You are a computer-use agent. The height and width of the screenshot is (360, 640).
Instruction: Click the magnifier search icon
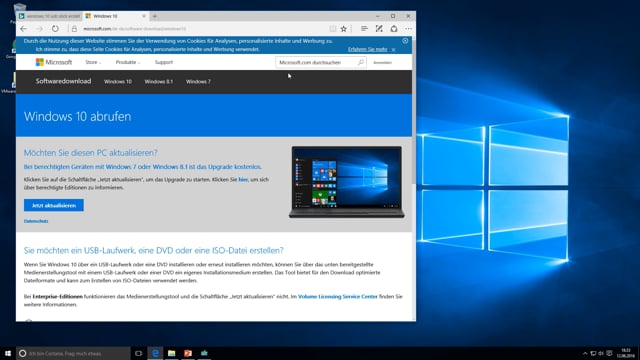pyautogui.click(x=361, y=62)
